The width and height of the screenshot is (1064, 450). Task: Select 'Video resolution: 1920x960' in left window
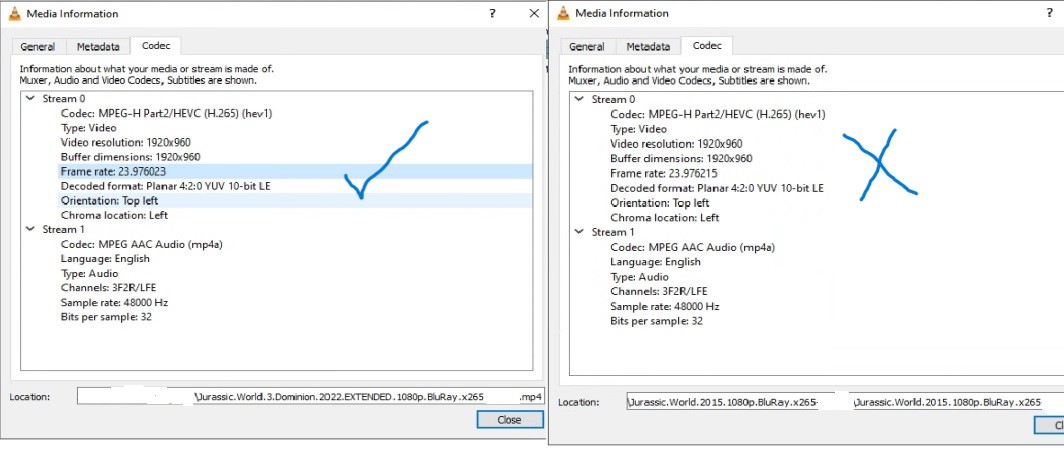click(126, 143)
